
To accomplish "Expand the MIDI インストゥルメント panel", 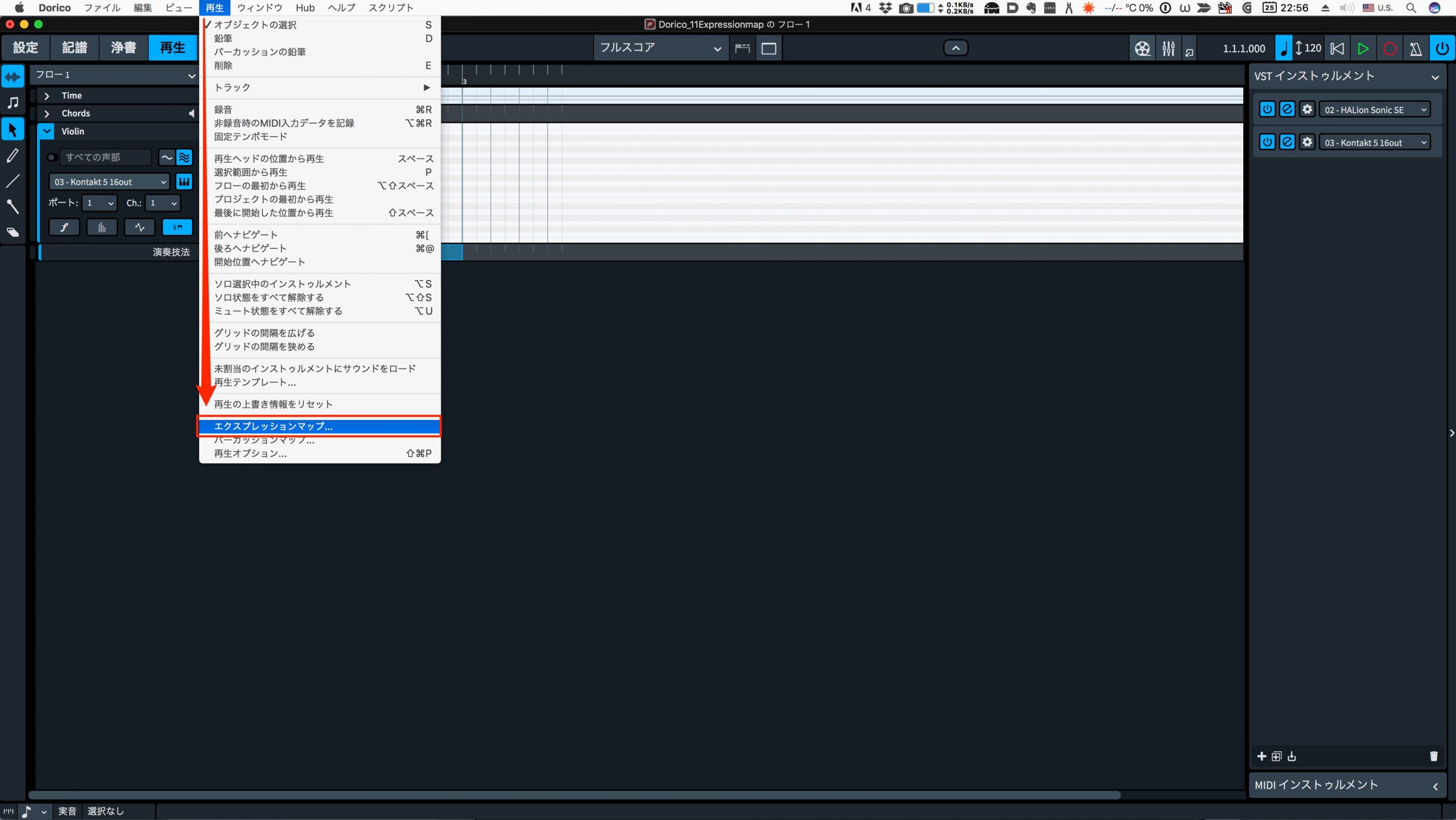I will coord(1435,786).
